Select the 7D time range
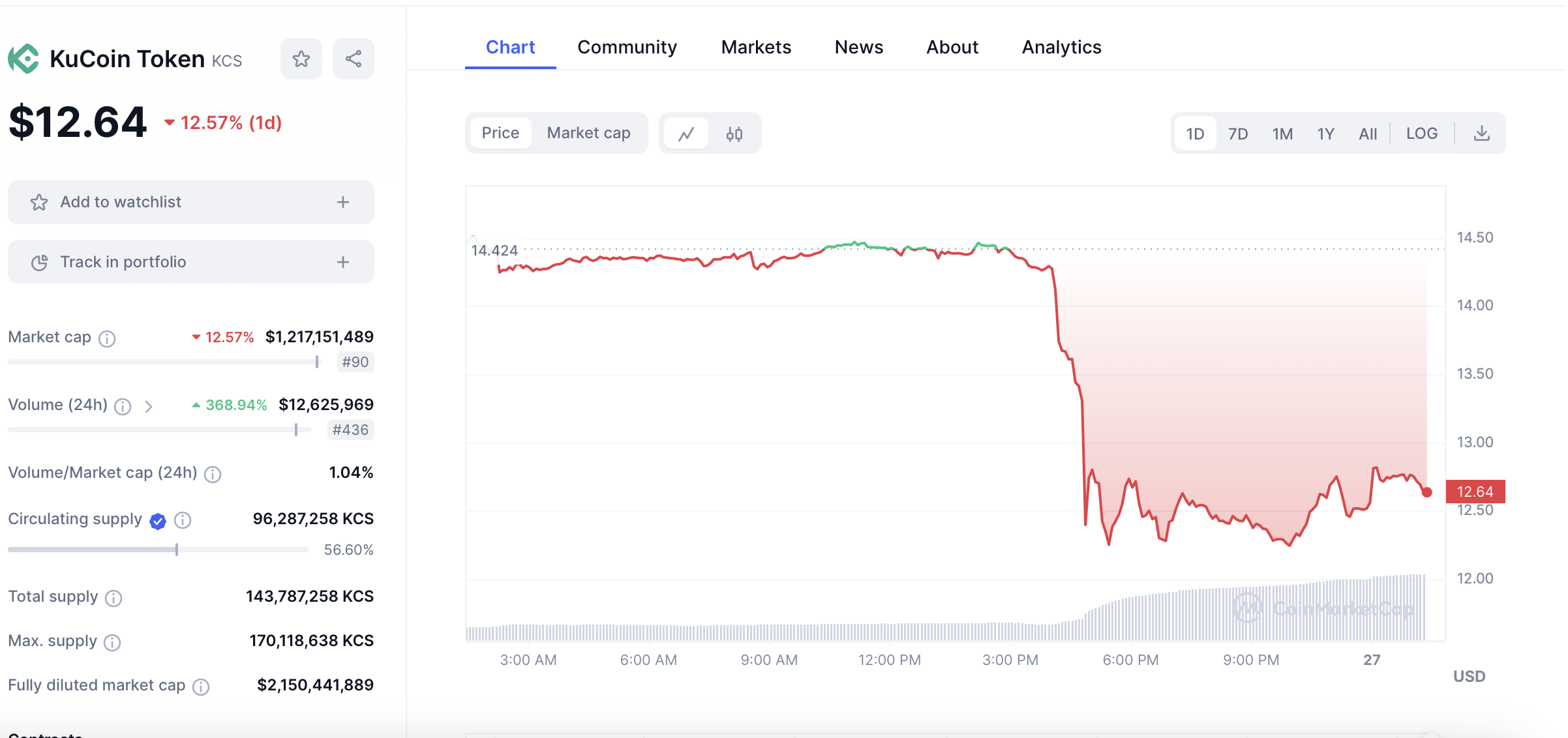The width and height of the screenshot is (1568, 738). click(1238, 134)
